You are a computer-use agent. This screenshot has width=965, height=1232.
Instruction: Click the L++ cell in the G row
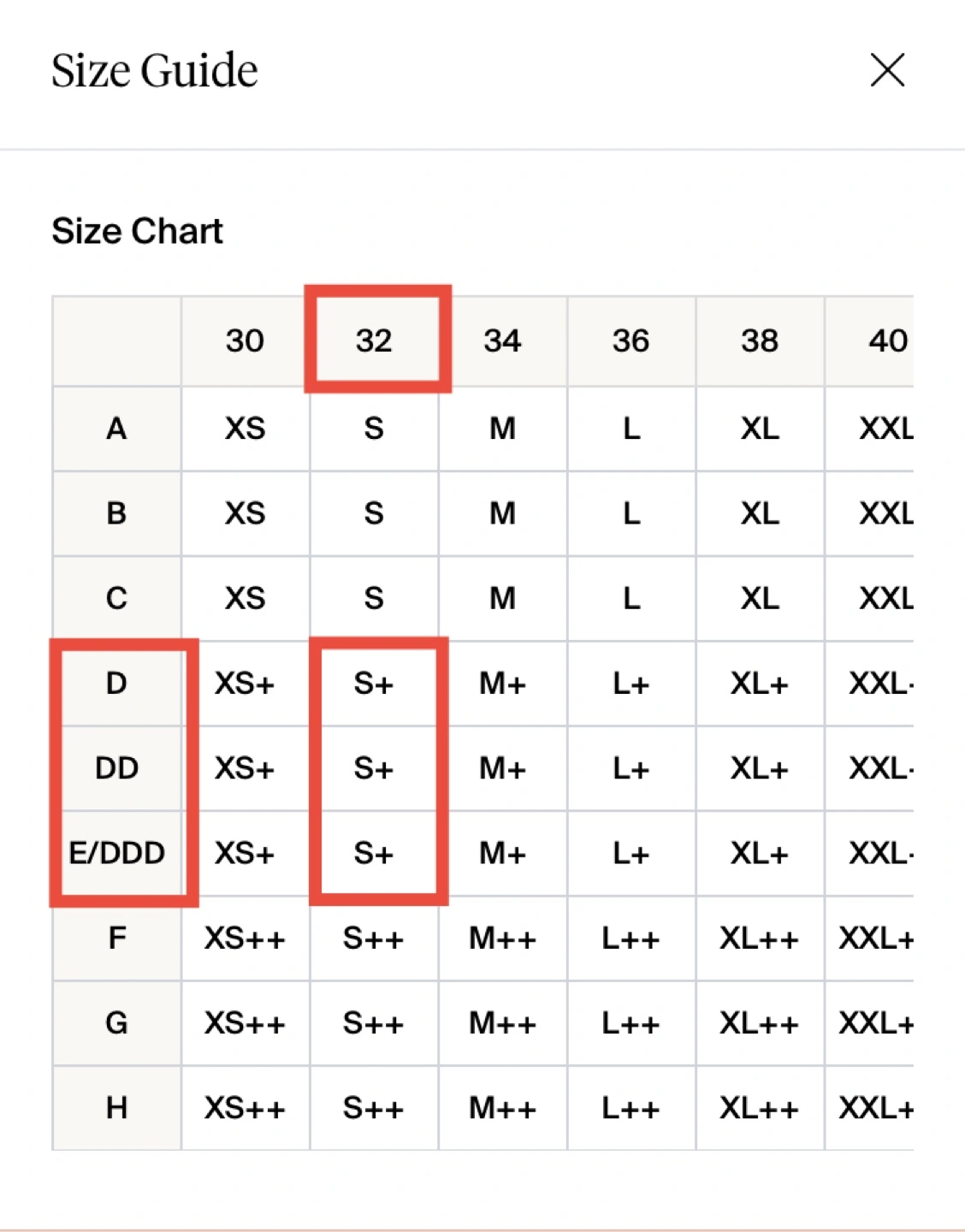(x=631, y=1023)
